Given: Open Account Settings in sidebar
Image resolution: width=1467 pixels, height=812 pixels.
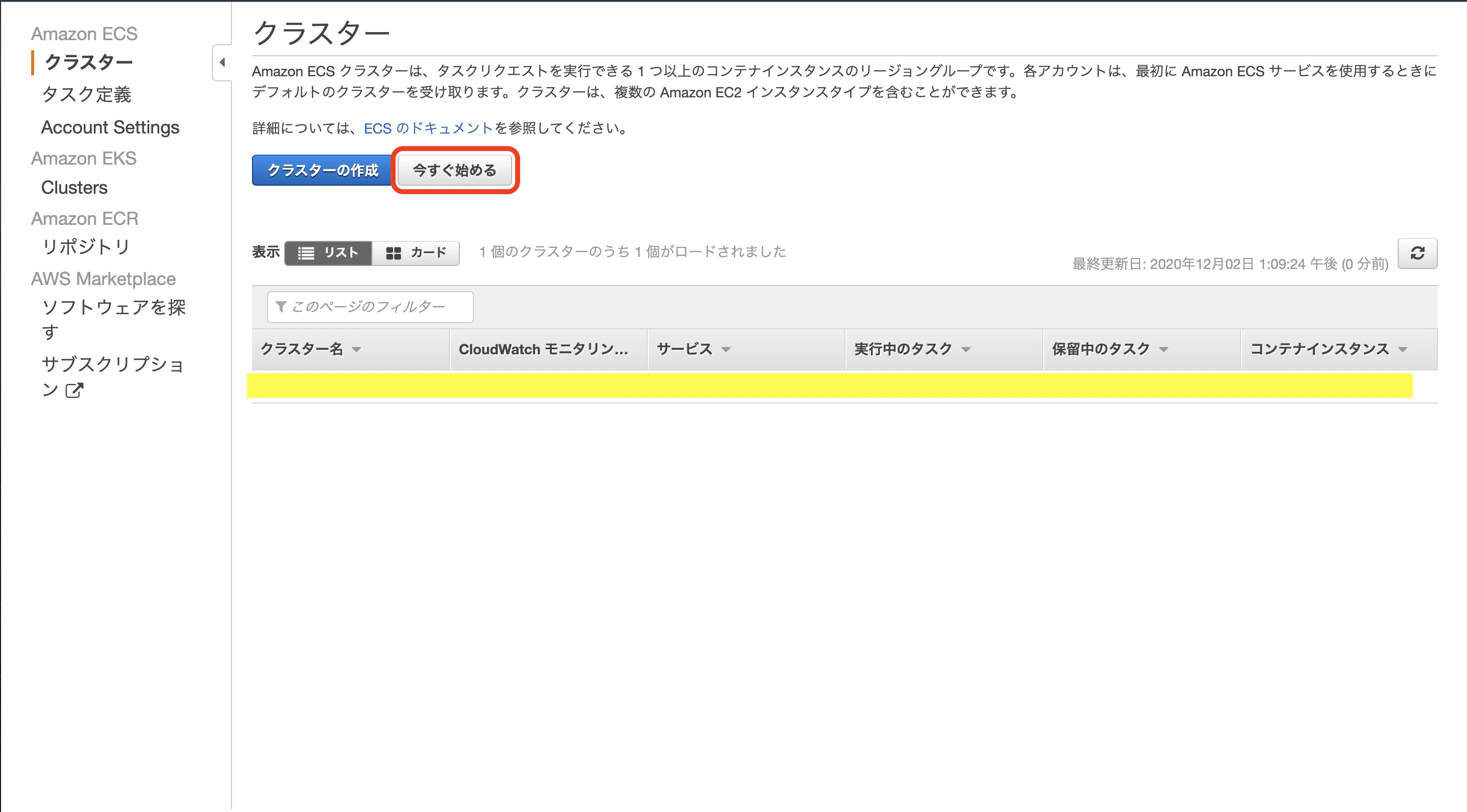Looking at the screenshot, I should click(110, 127).
